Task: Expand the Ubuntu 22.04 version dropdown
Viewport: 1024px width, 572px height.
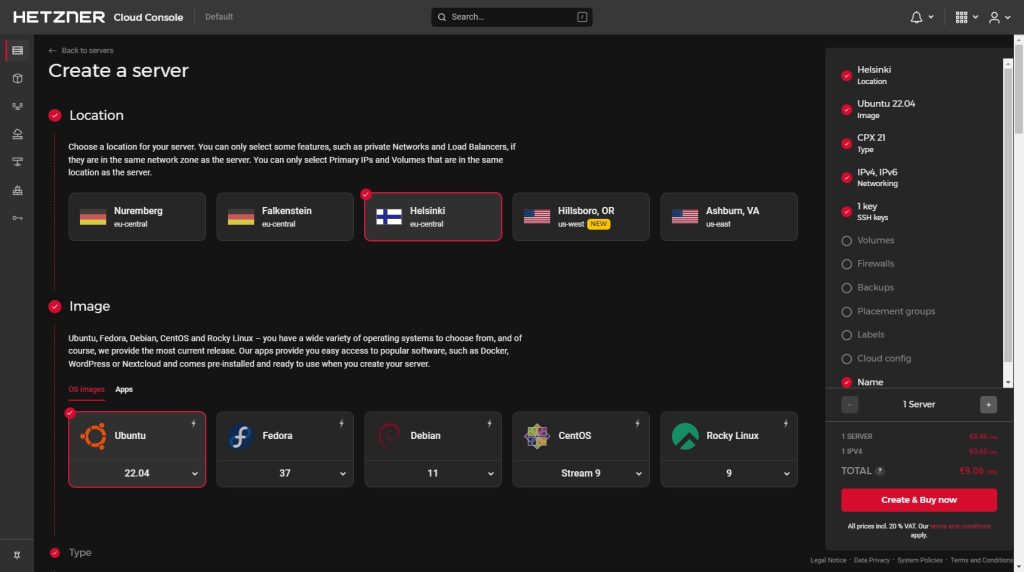Action: 137,473
